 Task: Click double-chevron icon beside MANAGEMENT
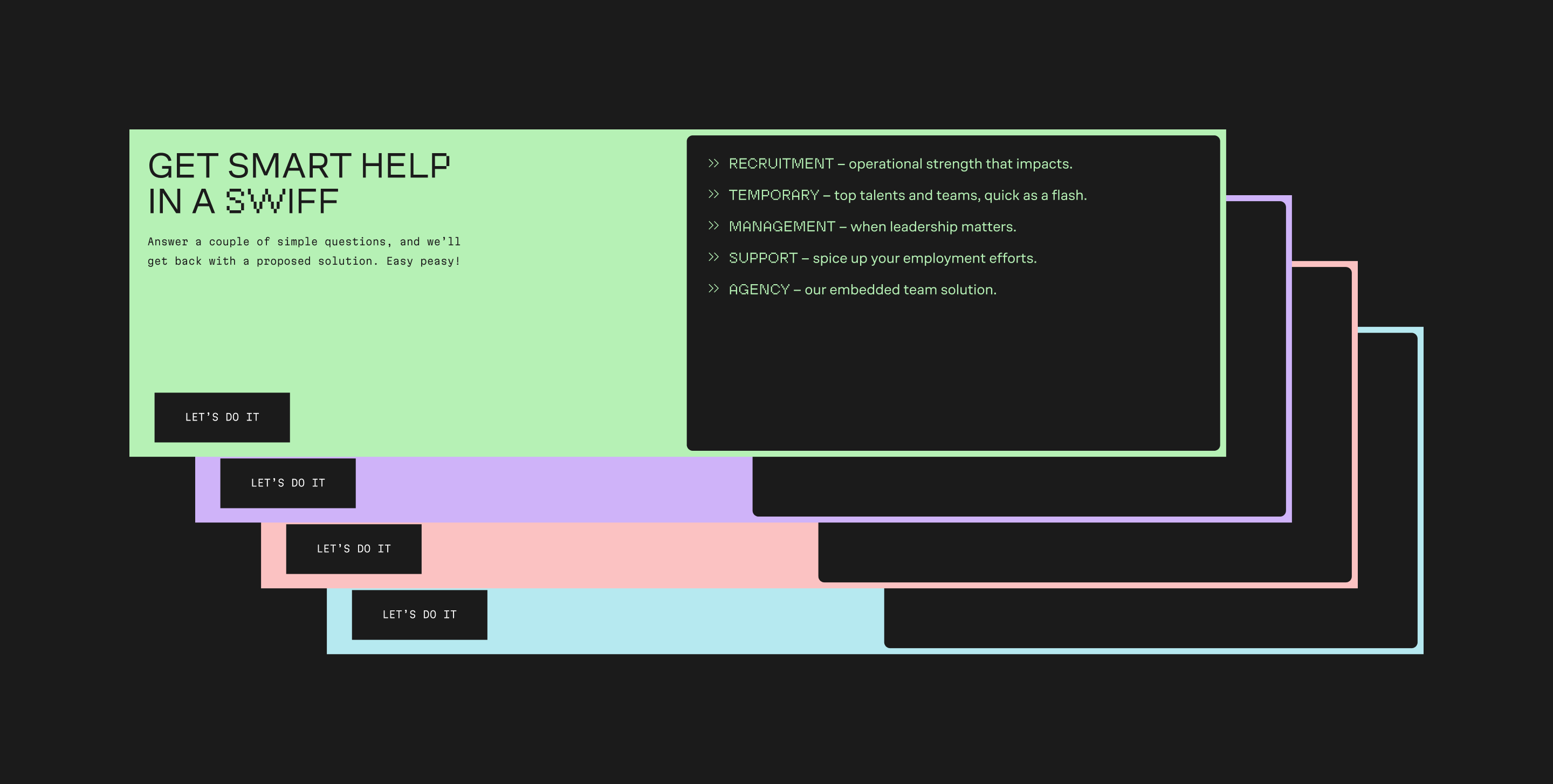click(x=713, y=225)
